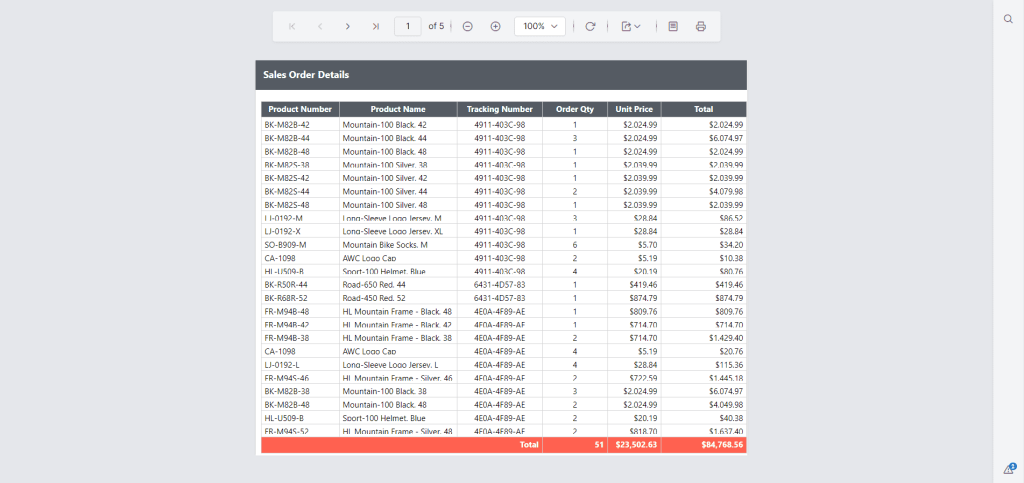1024x483 pixels.
Task: Open the search panel magnifier icon
Action: click(1008, 19)
